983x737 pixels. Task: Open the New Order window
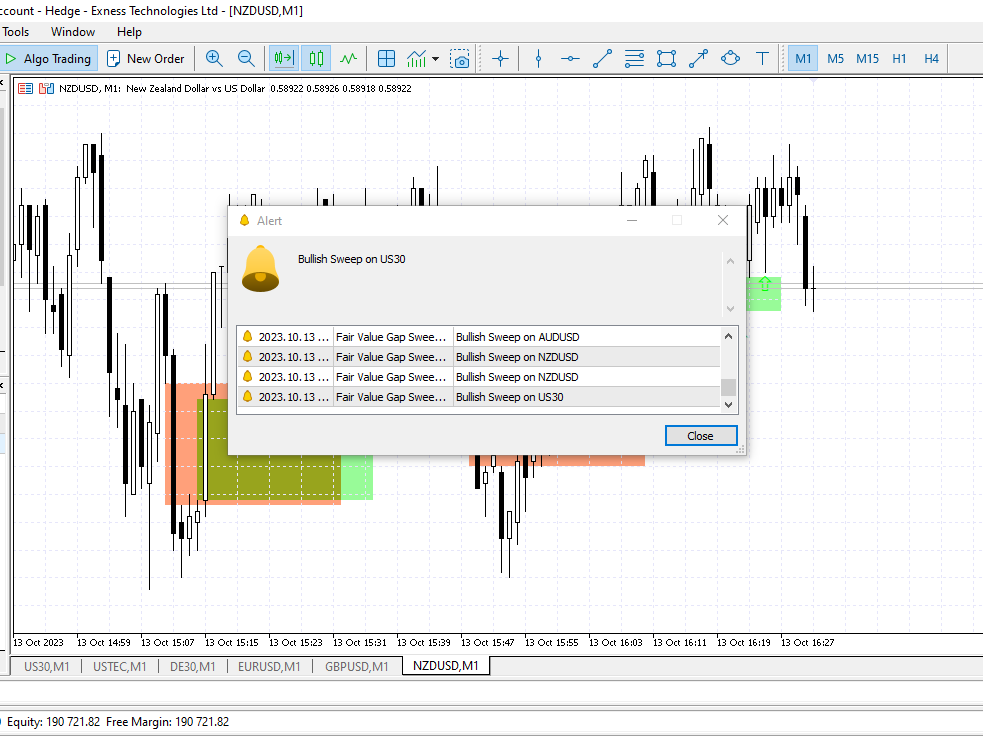[x=146, y=58]
